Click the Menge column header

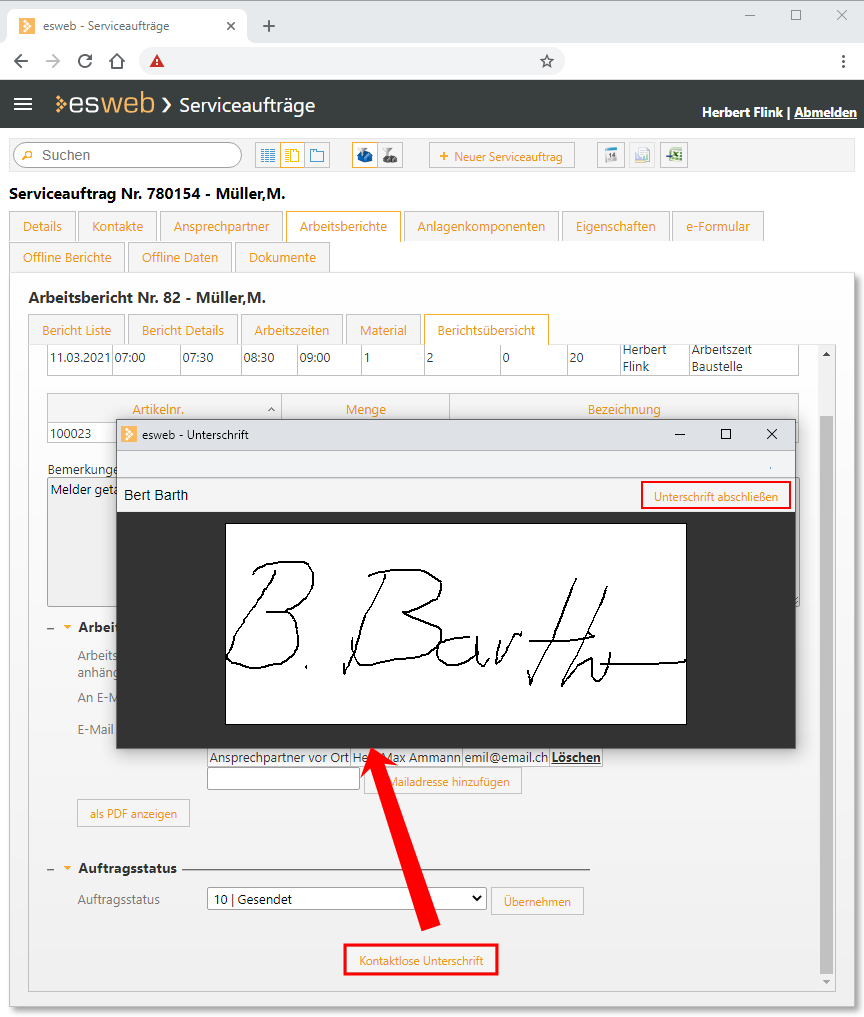365,409
